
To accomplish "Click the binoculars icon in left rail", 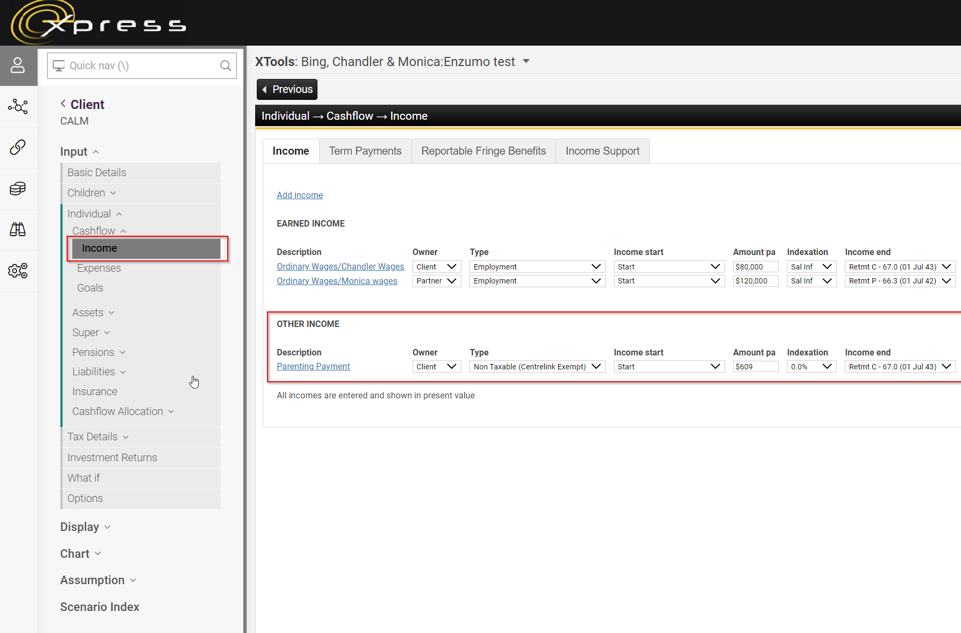I will pyautogui.click(x=18, y=230).
